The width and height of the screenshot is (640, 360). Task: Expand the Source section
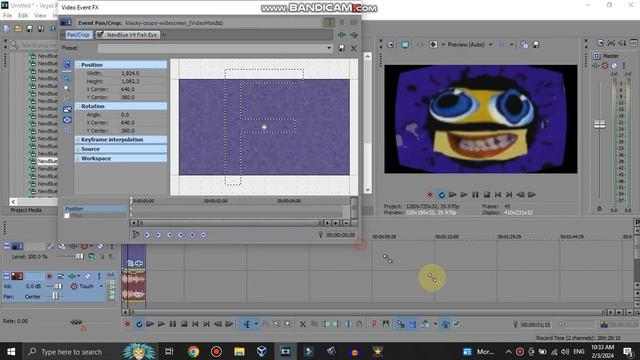pyautogui.click(x=78, y=149)
